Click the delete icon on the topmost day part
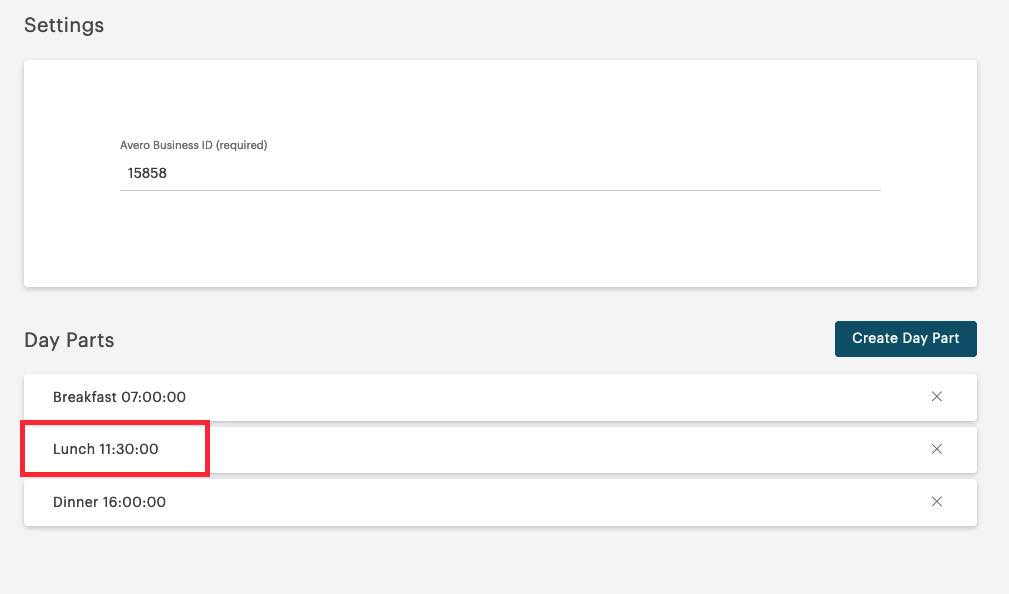1009x594 pixels. pos(937,396)
